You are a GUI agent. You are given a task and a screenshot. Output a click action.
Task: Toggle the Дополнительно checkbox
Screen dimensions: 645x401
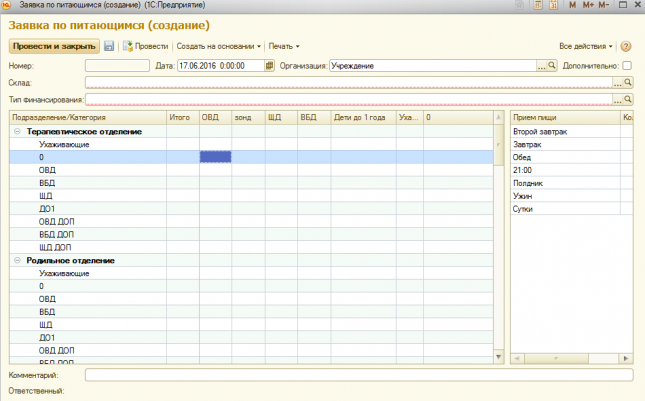pyautogui.click(x=627, y=66)
